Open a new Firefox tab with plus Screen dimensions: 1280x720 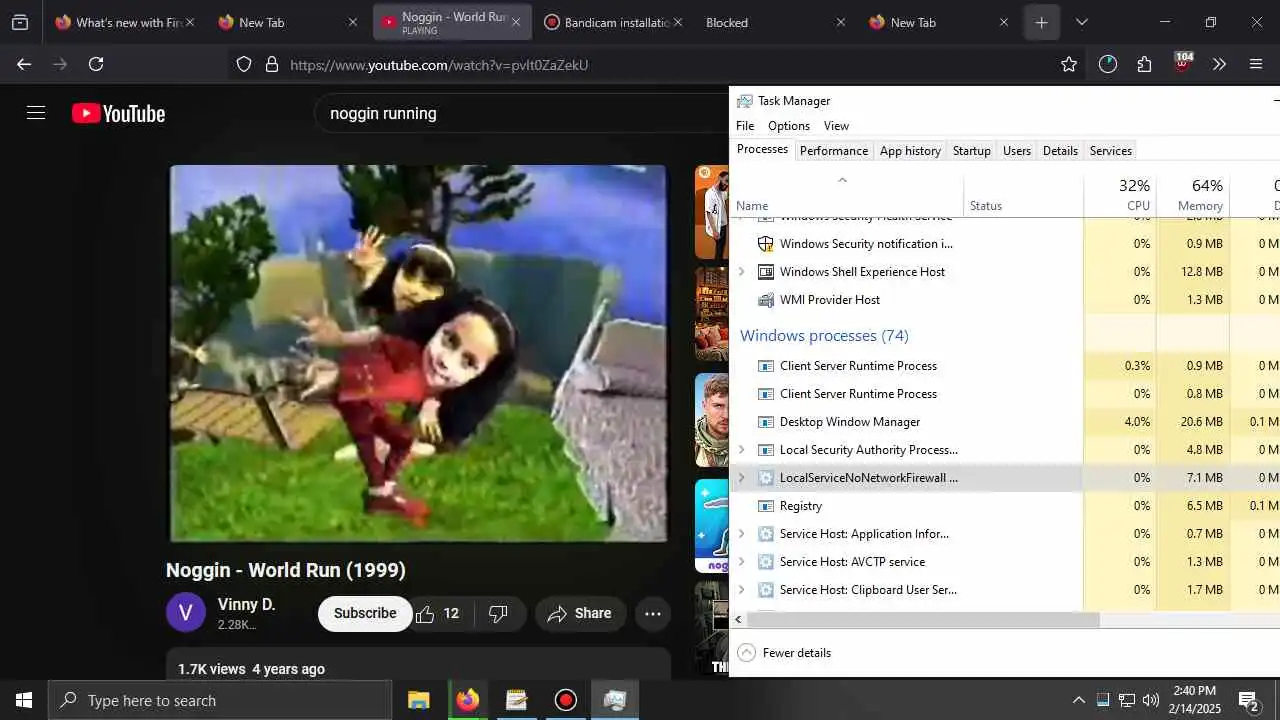click(x=1041, y=22)
